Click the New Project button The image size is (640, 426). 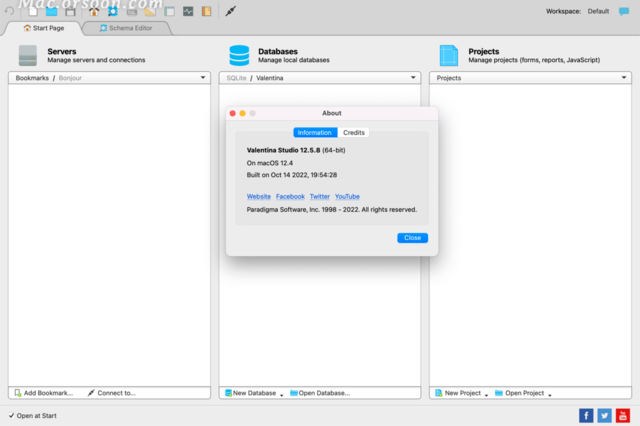pos(458,393)
